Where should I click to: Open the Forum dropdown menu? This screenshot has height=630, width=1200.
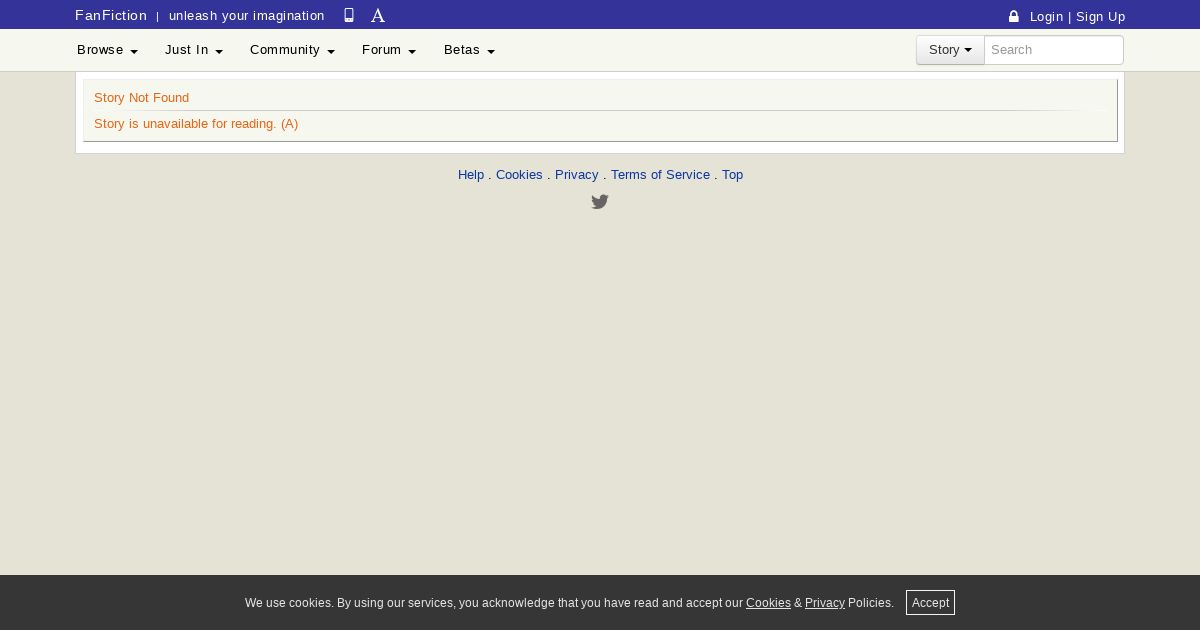389,50
